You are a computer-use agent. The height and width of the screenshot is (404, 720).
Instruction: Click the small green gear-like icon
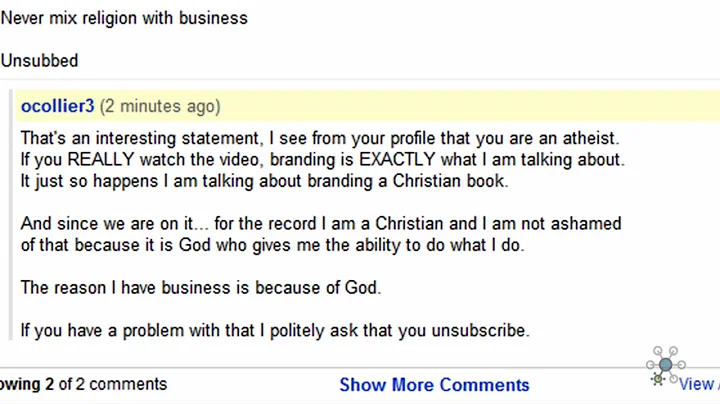click(x=657, y=379)
